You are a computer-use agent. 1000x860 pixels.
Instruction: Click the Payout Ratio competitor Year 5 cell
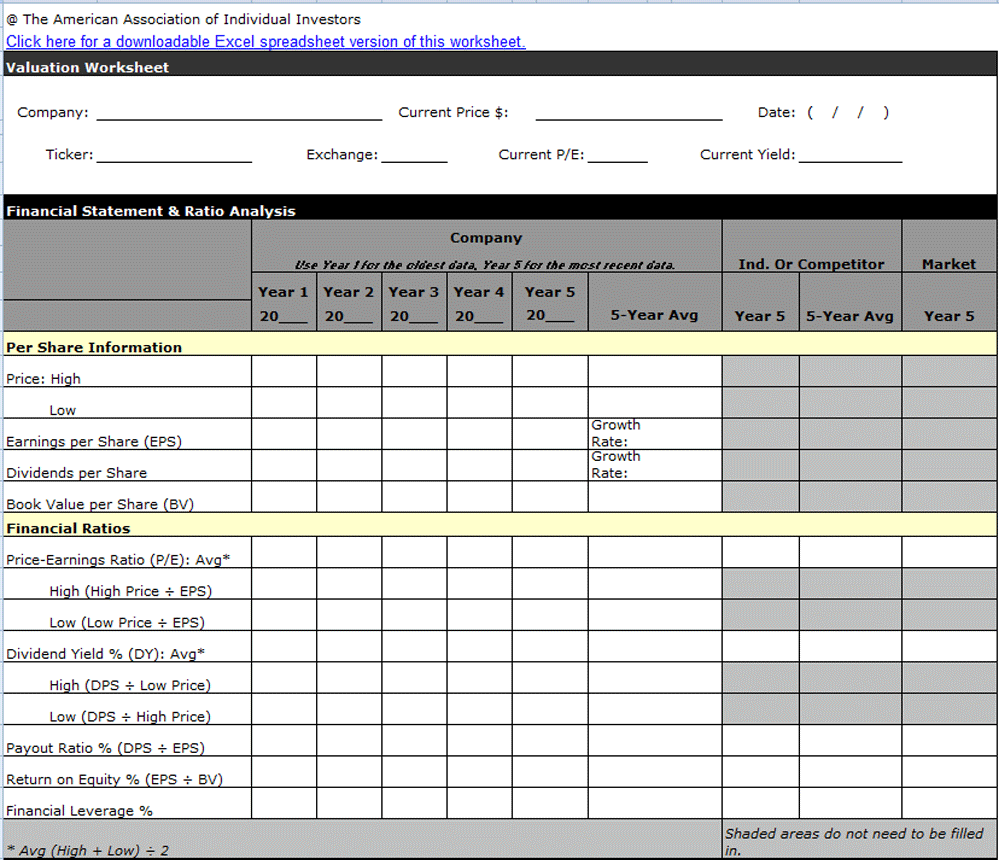pos(760,741)
